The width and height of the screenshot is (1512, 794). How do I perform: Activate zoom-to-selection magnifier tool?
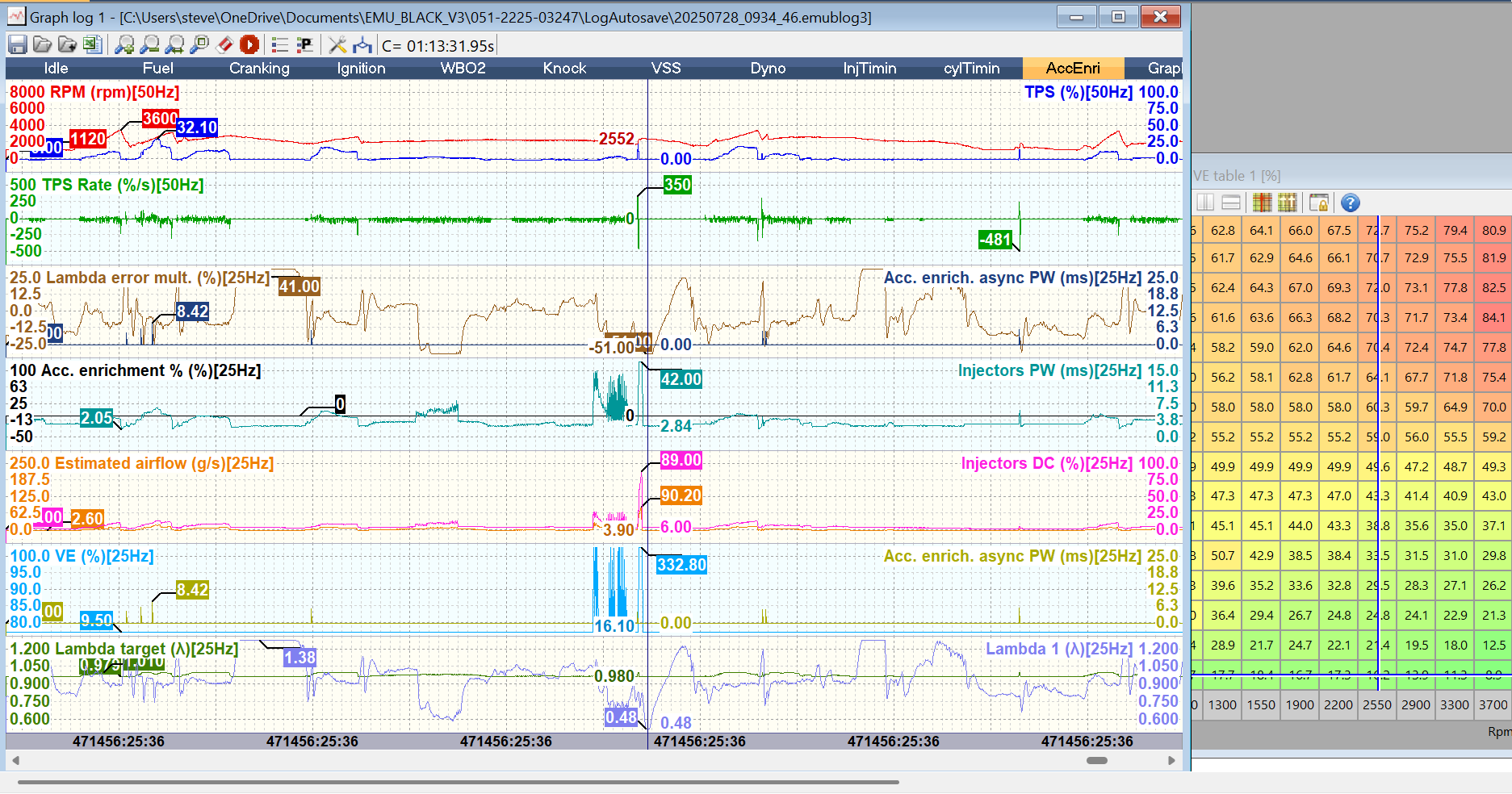click(199, 45)
